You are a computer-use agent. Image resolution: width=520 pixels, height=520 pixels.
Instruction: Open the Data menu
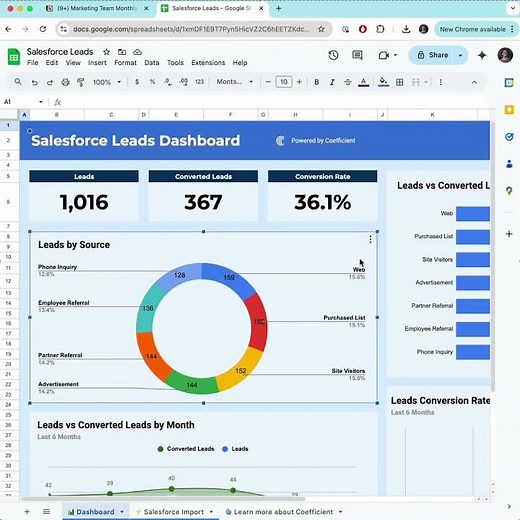point(152,63)
